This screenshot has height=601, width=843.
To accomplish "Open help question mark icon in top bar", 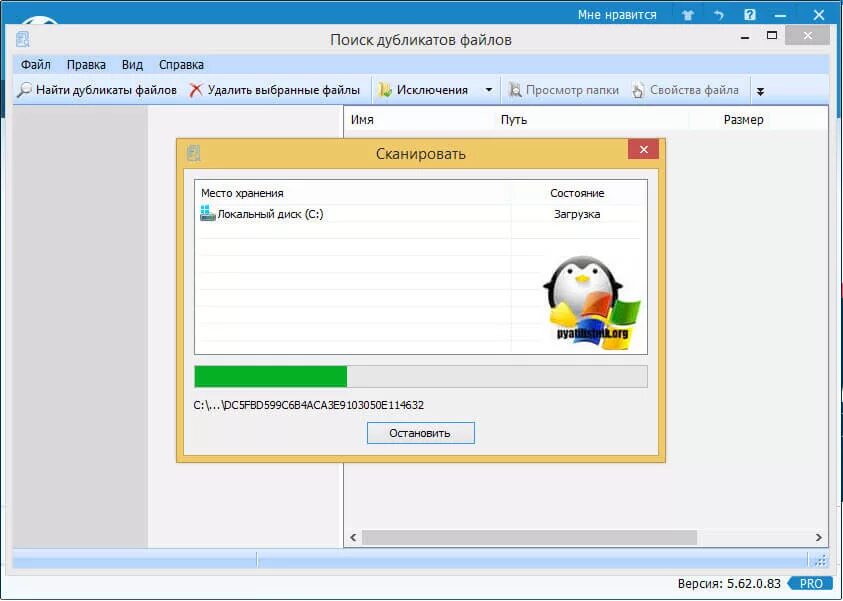I will click(750, 15).
